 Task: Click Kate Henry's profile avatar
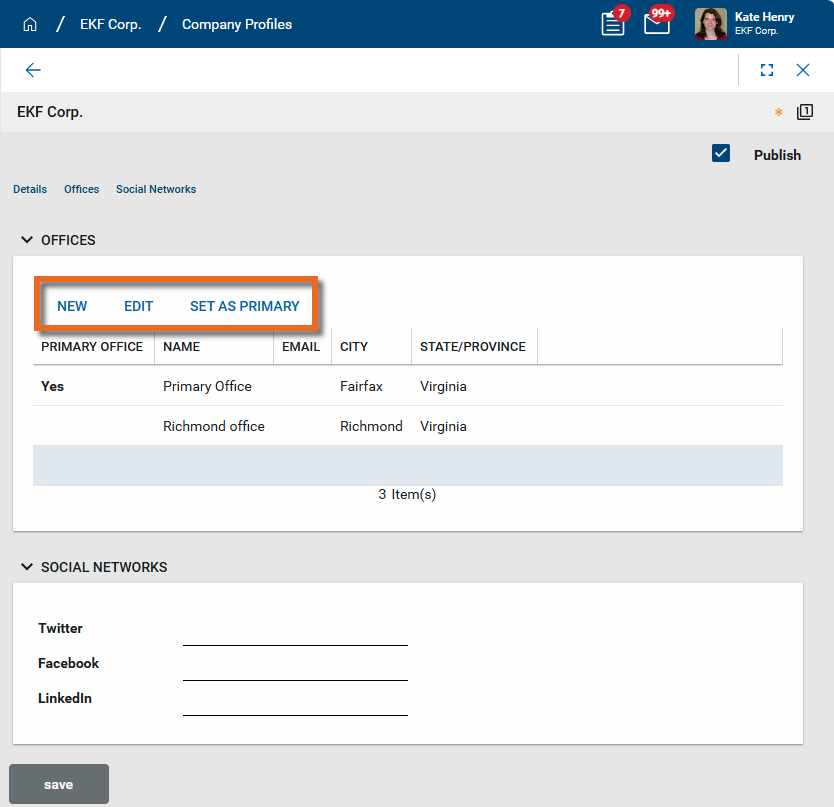coord(711,24)
